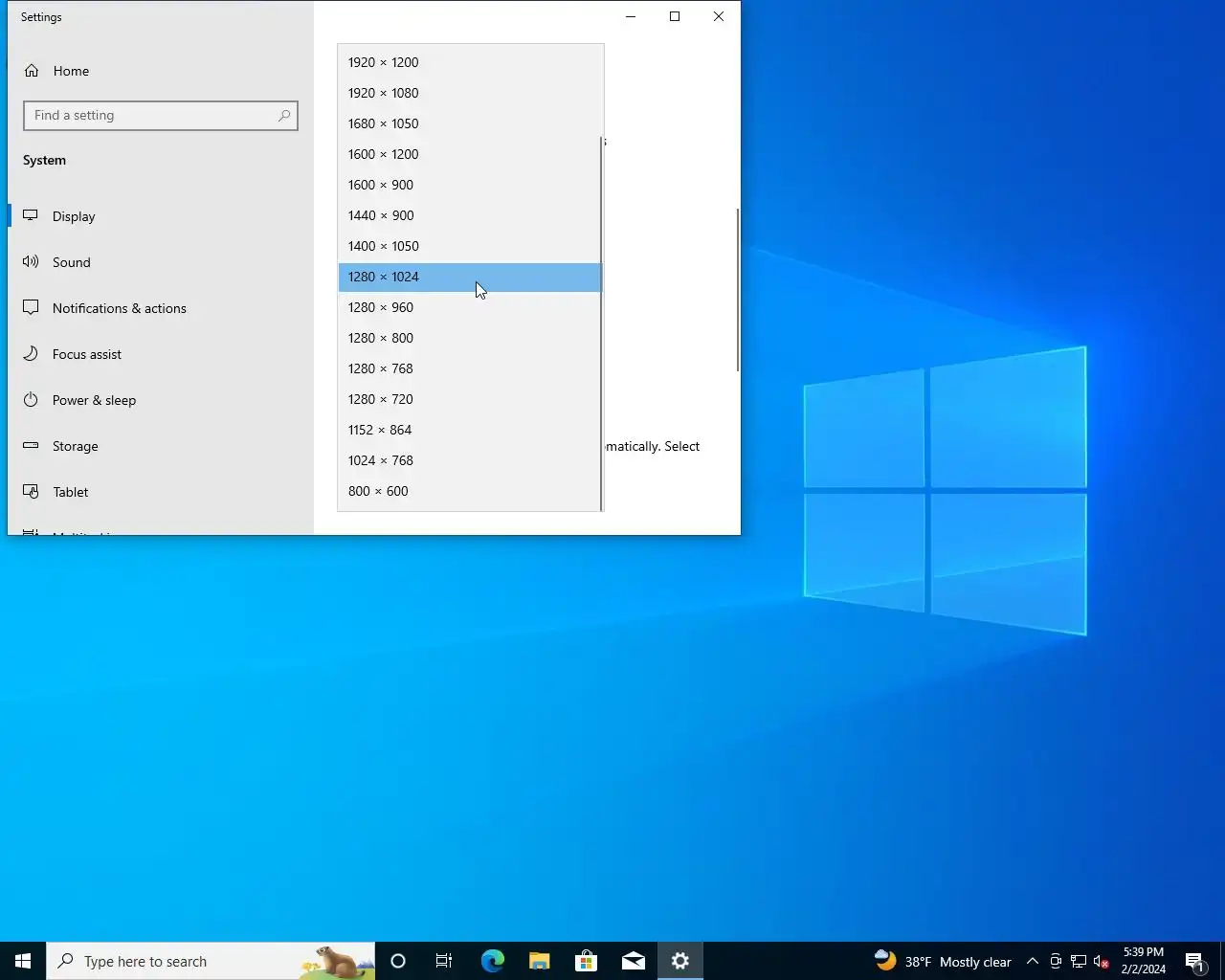Viewport: 1225px width, 980px height.
Task: Pick 1440 × 900 resolution
Action: click(469, 215)
